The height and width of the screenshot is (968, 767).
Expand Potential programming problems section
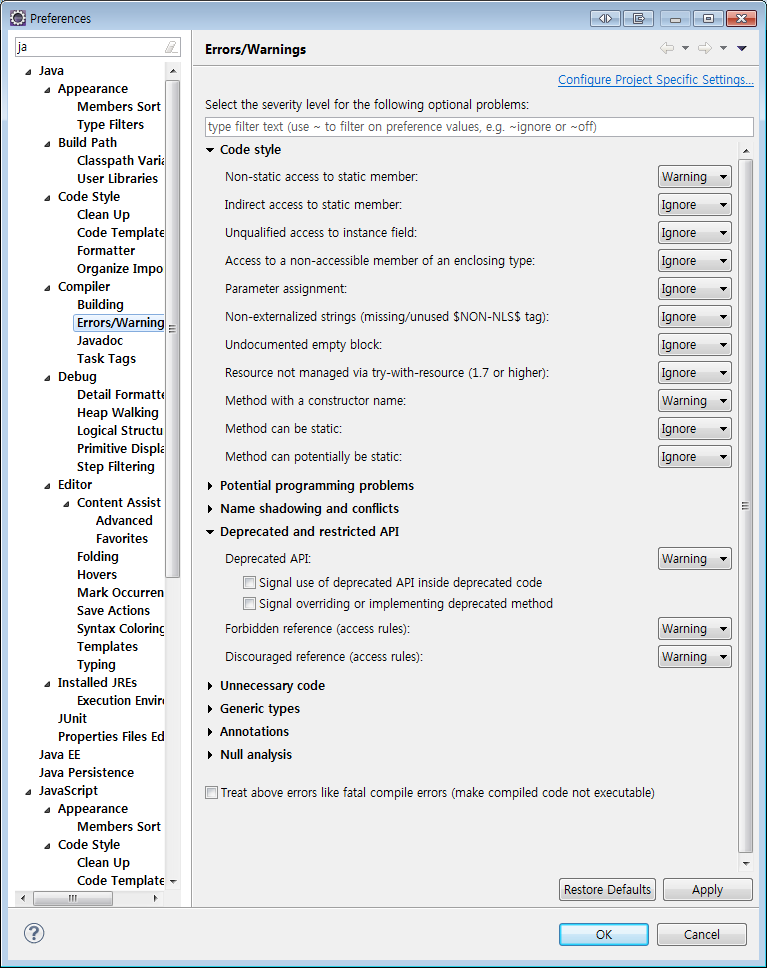point(210,486)
